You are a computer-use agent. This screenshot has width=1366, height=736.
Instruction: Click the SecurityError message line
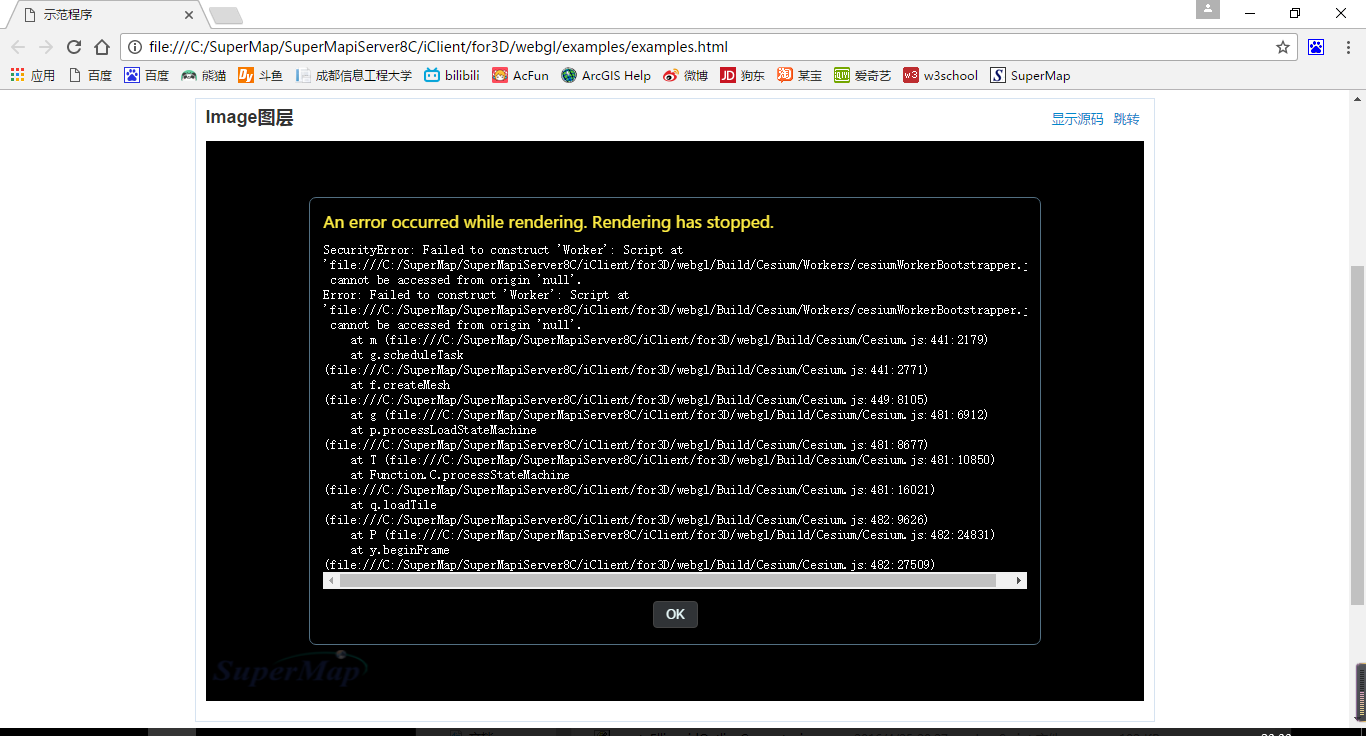click(503, 250)
